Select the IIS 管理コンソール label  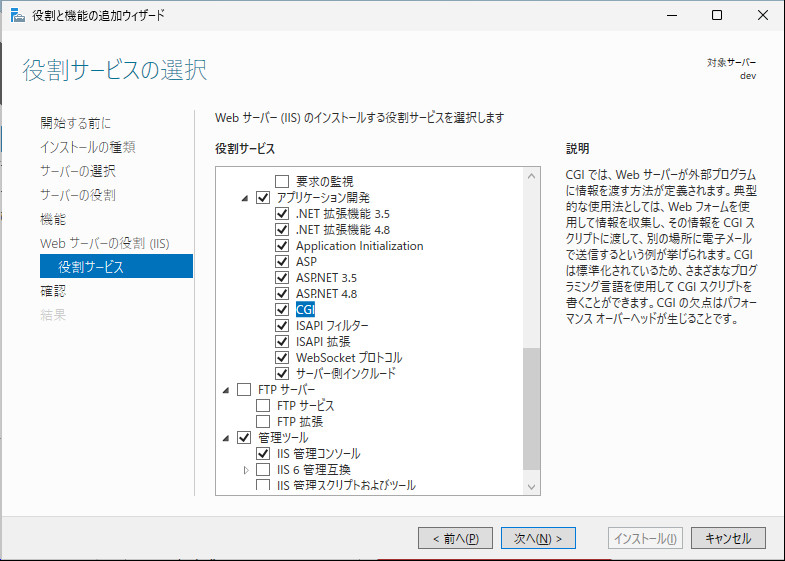318,454
